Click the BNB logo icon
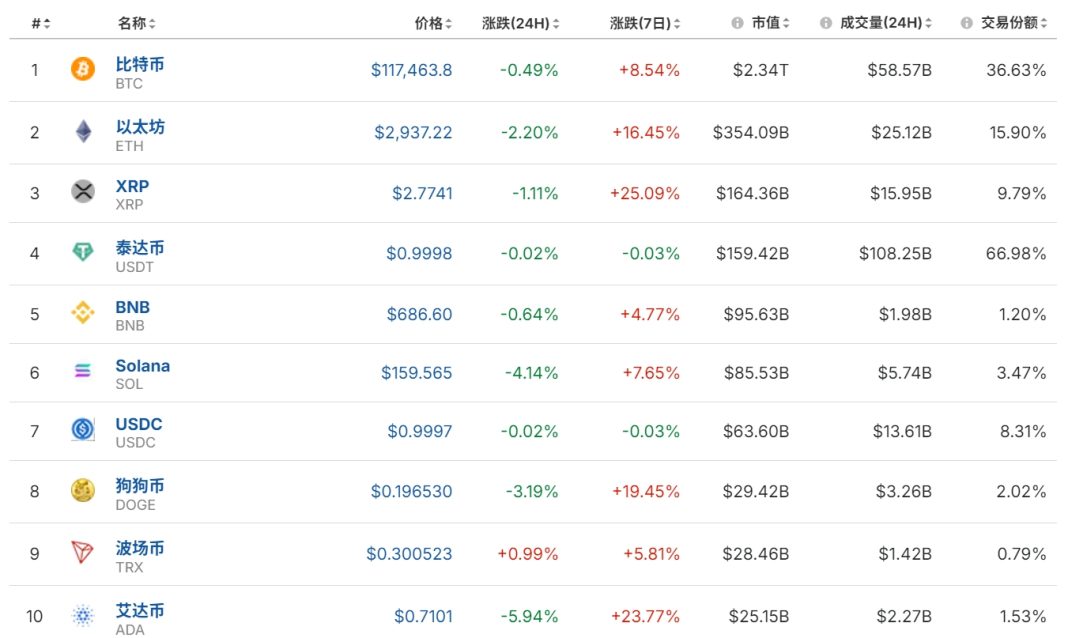The height and width of the screenshot is (638, 1068). (83, 313)
